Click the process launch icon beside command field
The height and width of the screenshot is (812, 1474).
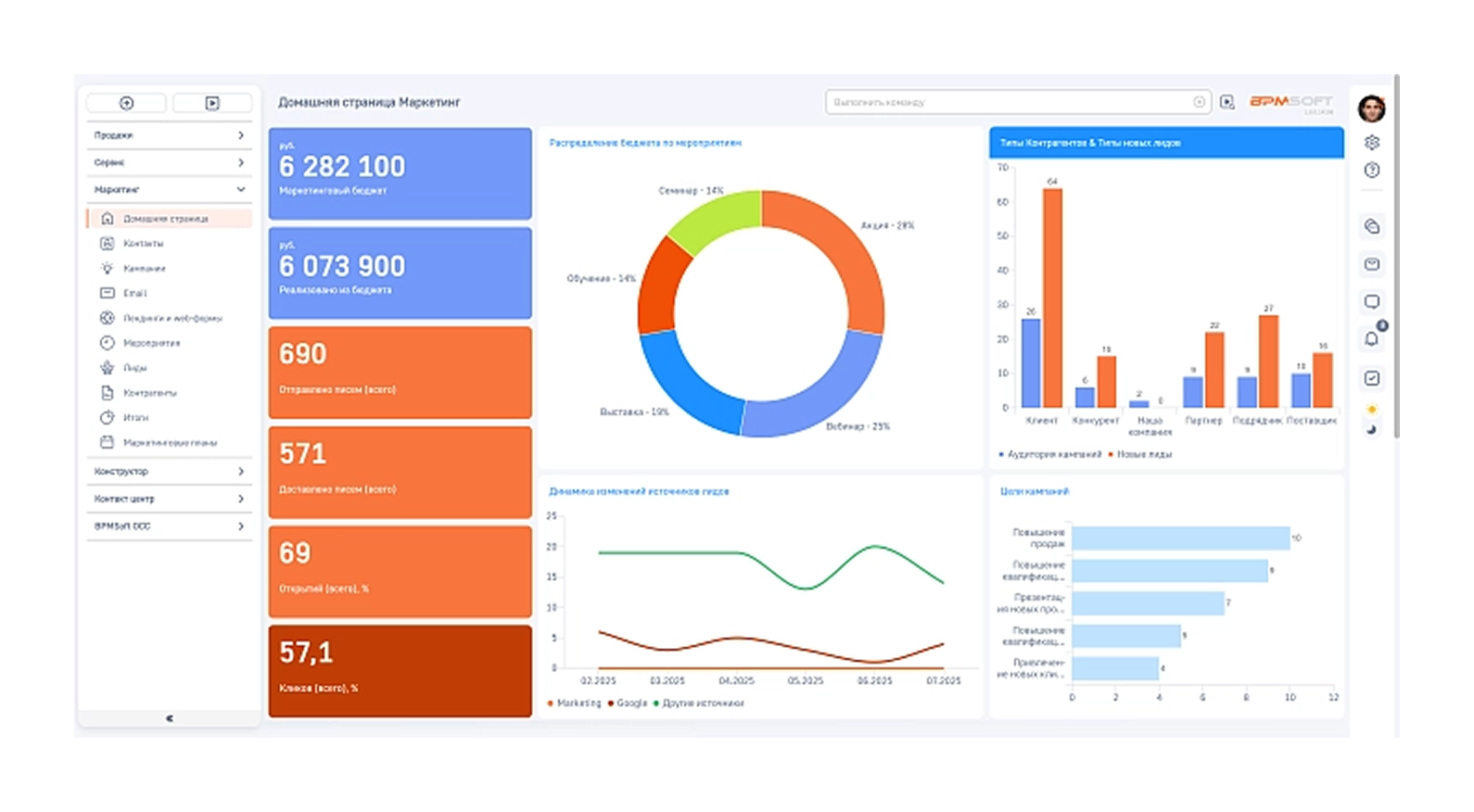click(1227, 102)
